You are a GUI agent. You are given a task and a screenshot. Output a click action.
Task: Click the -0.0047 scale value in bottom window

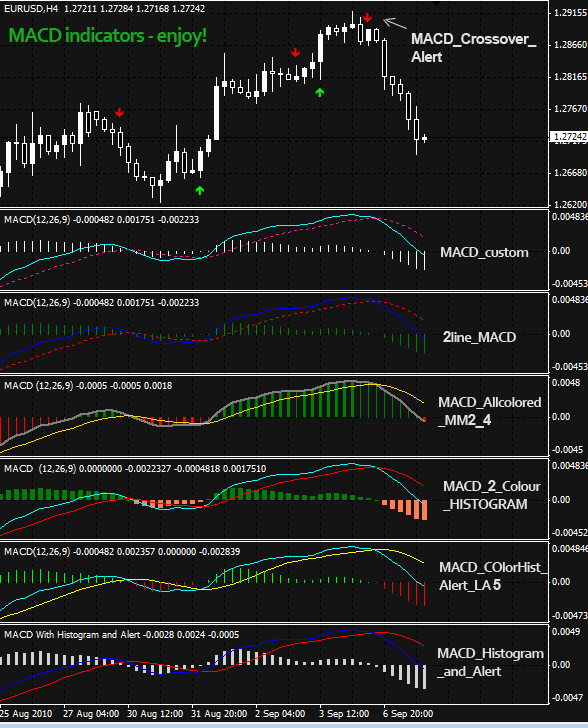click(567, 698)
